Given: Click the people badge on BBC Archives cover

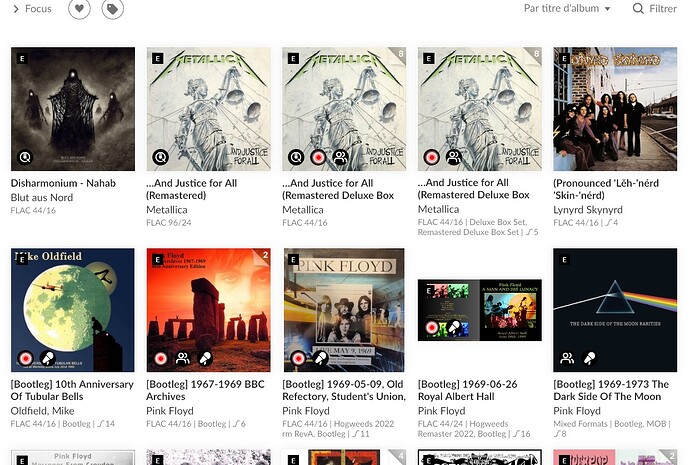Looking at the screenshot, I should pyautogui.click(x=183, y=358).
